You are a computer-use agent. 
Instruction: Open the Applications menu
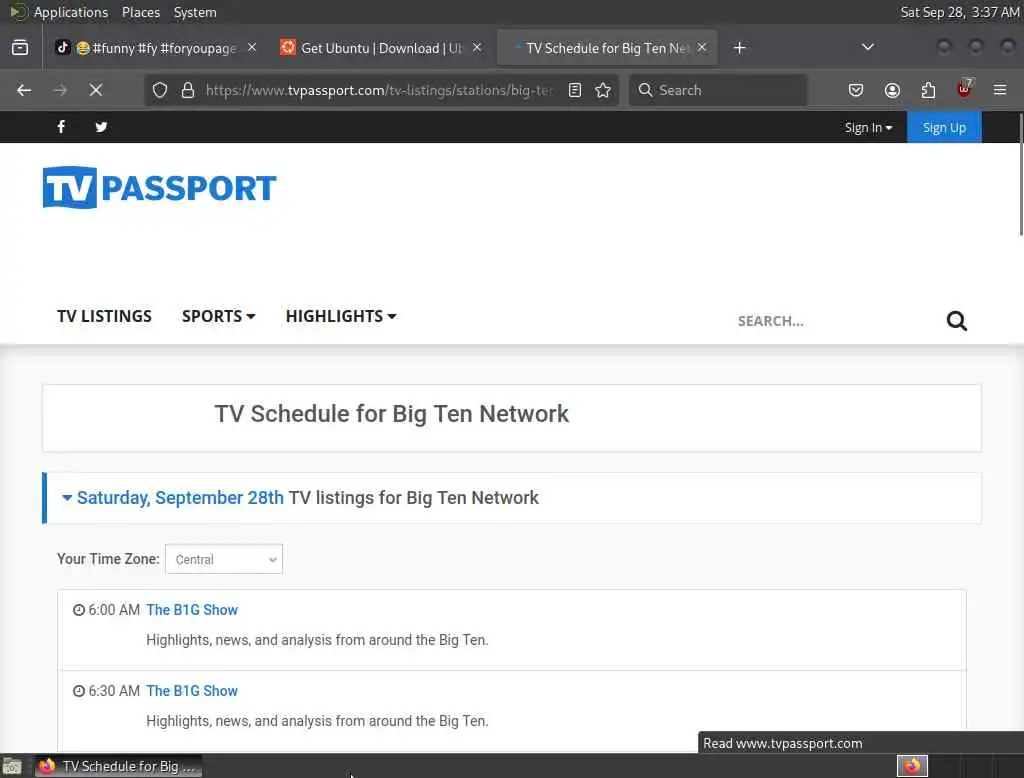pyautogui.click(x=71, y=12)
